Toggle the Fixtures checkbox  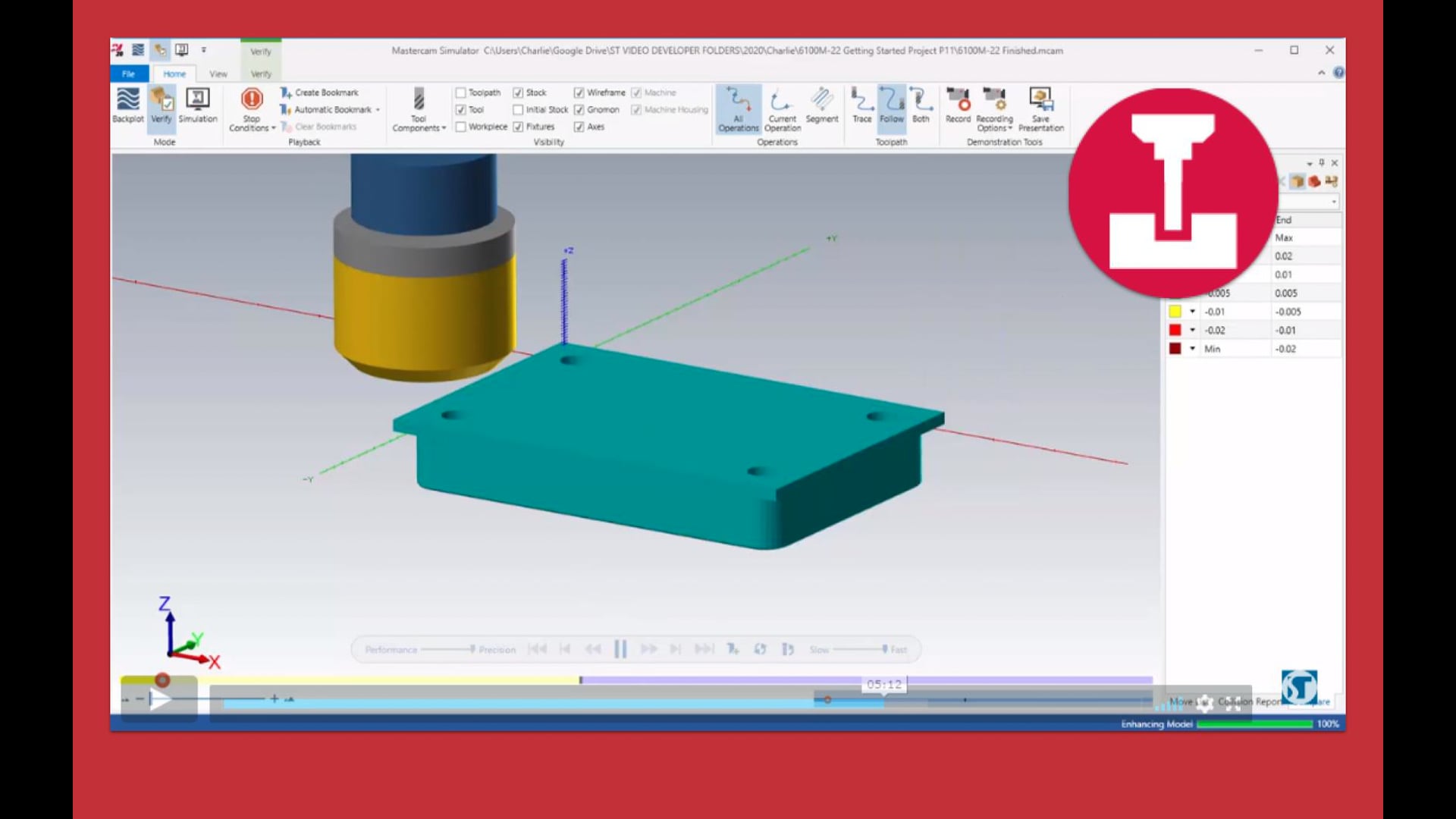coord(518,127)
